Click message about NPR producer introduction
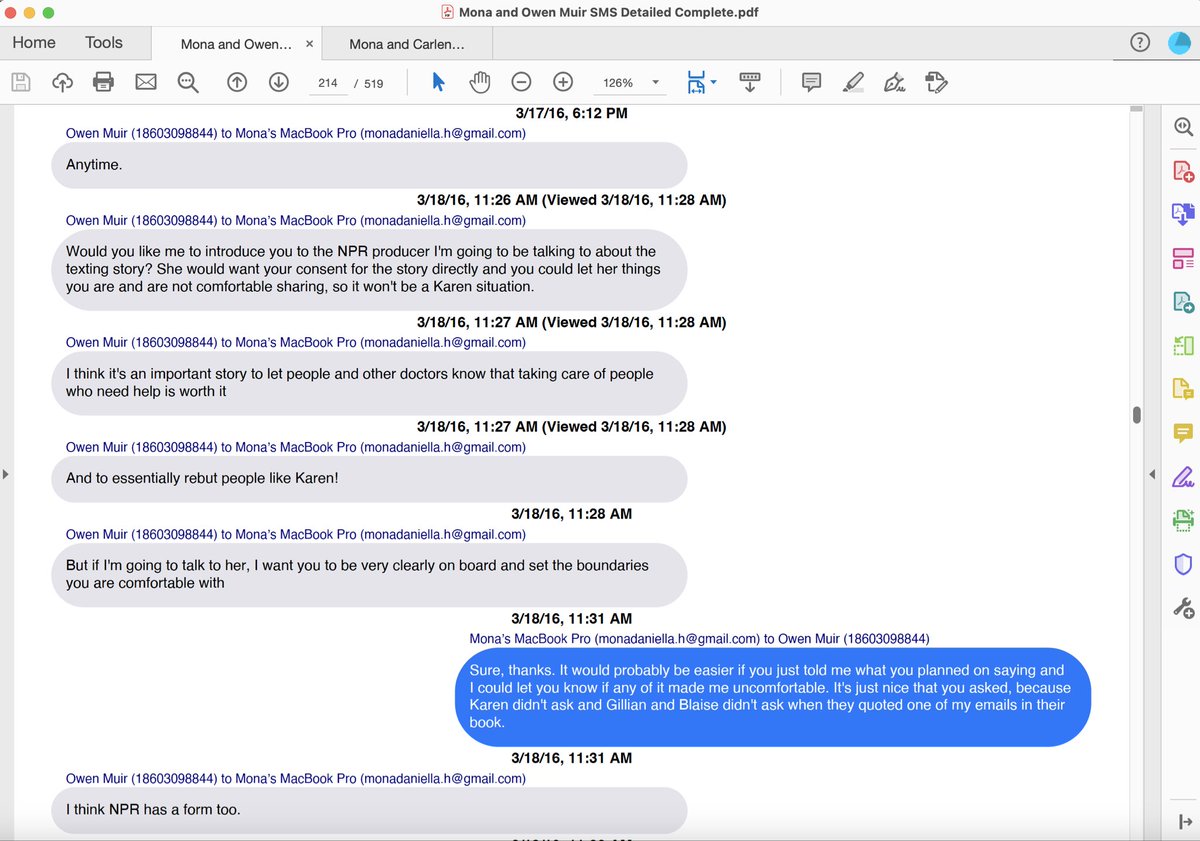This screenshot has width=1200, height=841. point(369,269)
